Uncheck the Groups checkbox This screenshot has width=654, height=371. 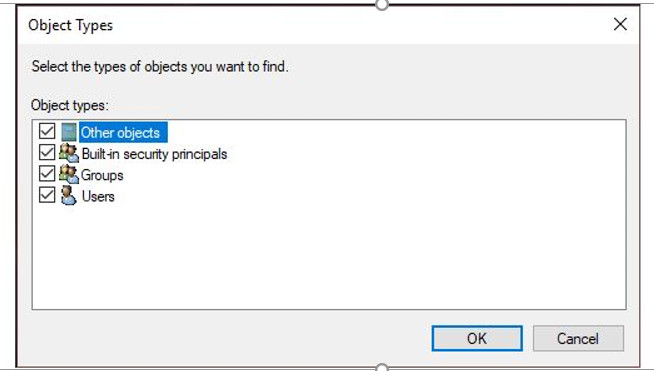[47, 174]
